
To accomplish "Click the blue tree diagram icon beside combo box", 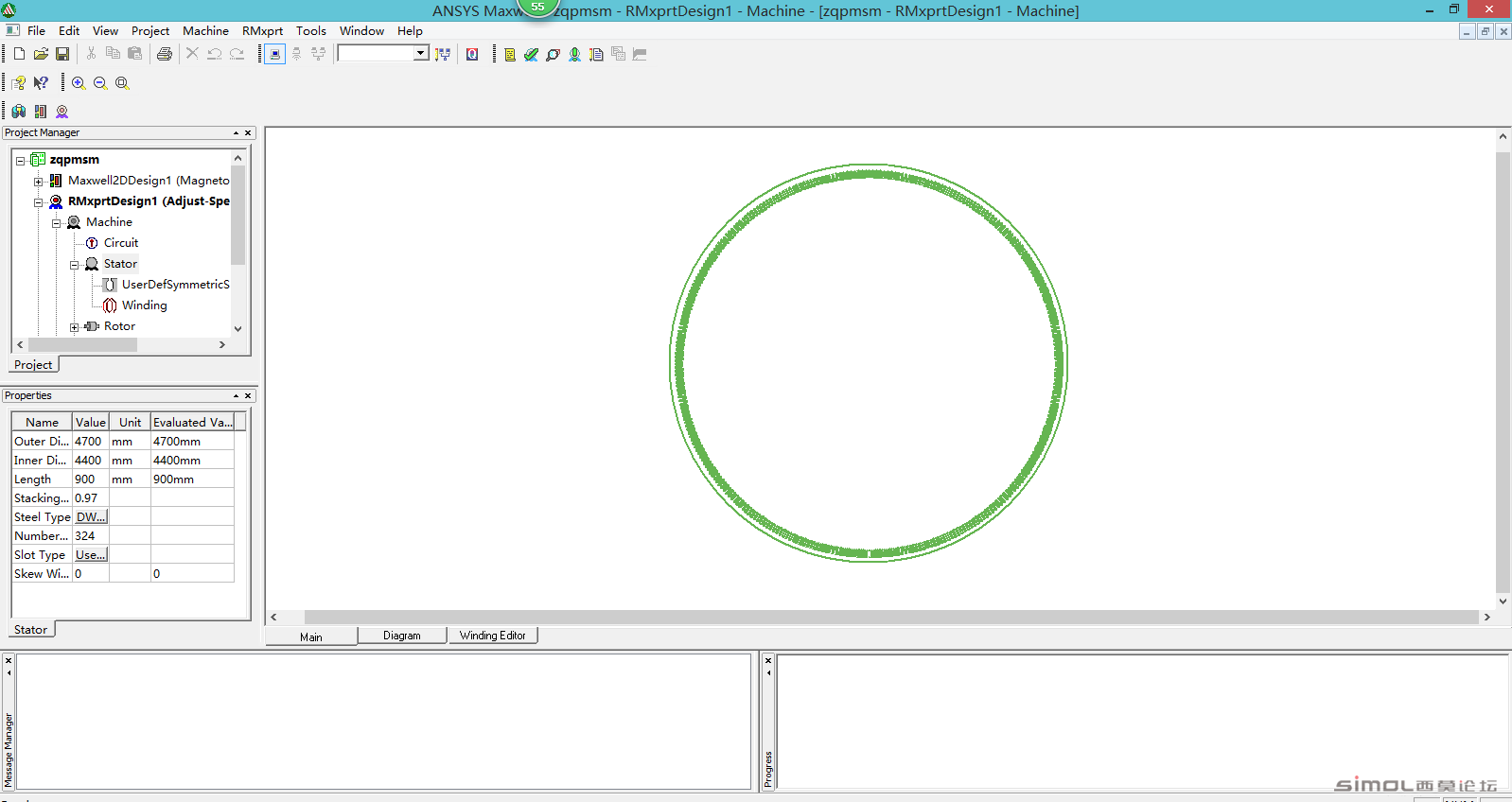I will (x=443, y=54).
